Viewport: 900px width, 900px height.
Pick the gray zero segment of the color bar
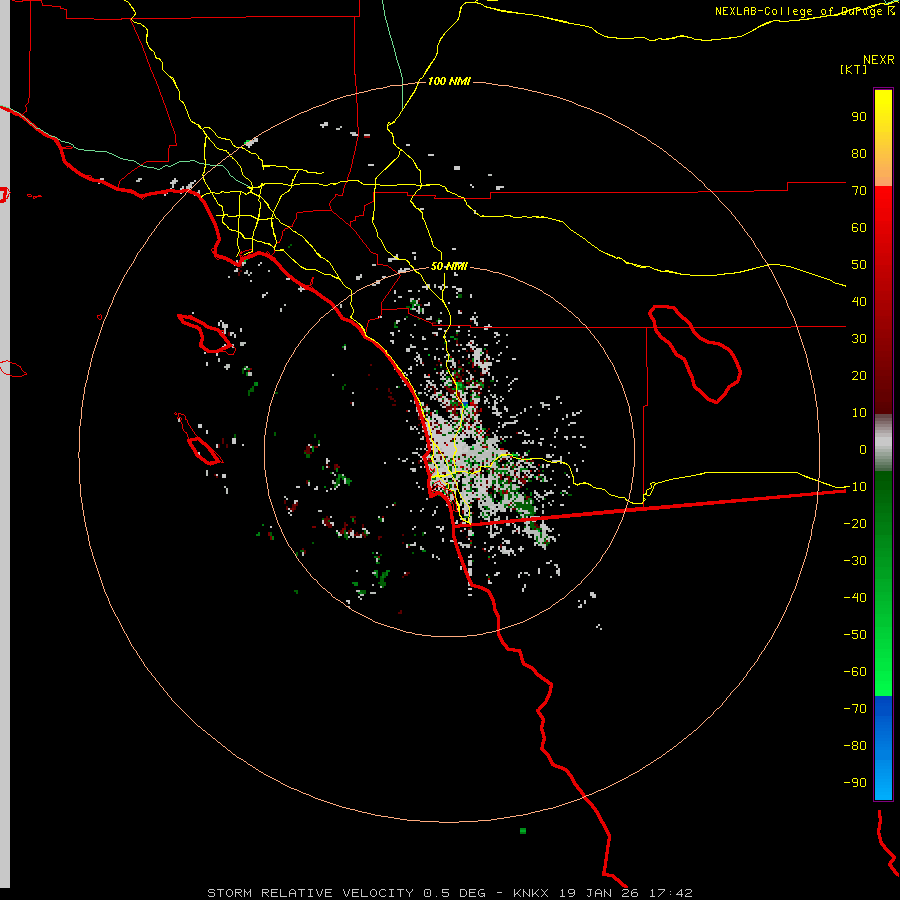point(883,442)
